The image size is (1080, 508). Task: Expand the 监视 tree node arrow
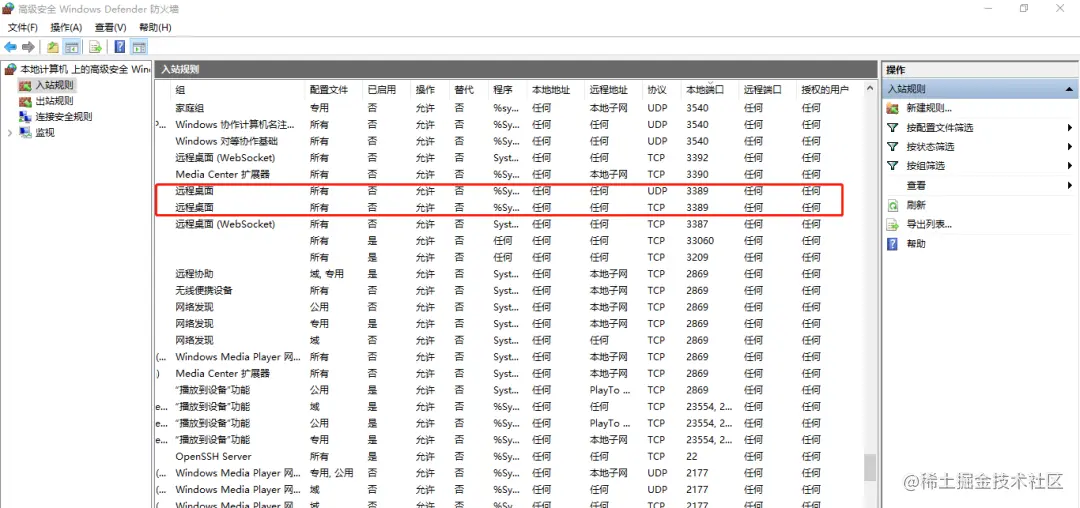9,133
